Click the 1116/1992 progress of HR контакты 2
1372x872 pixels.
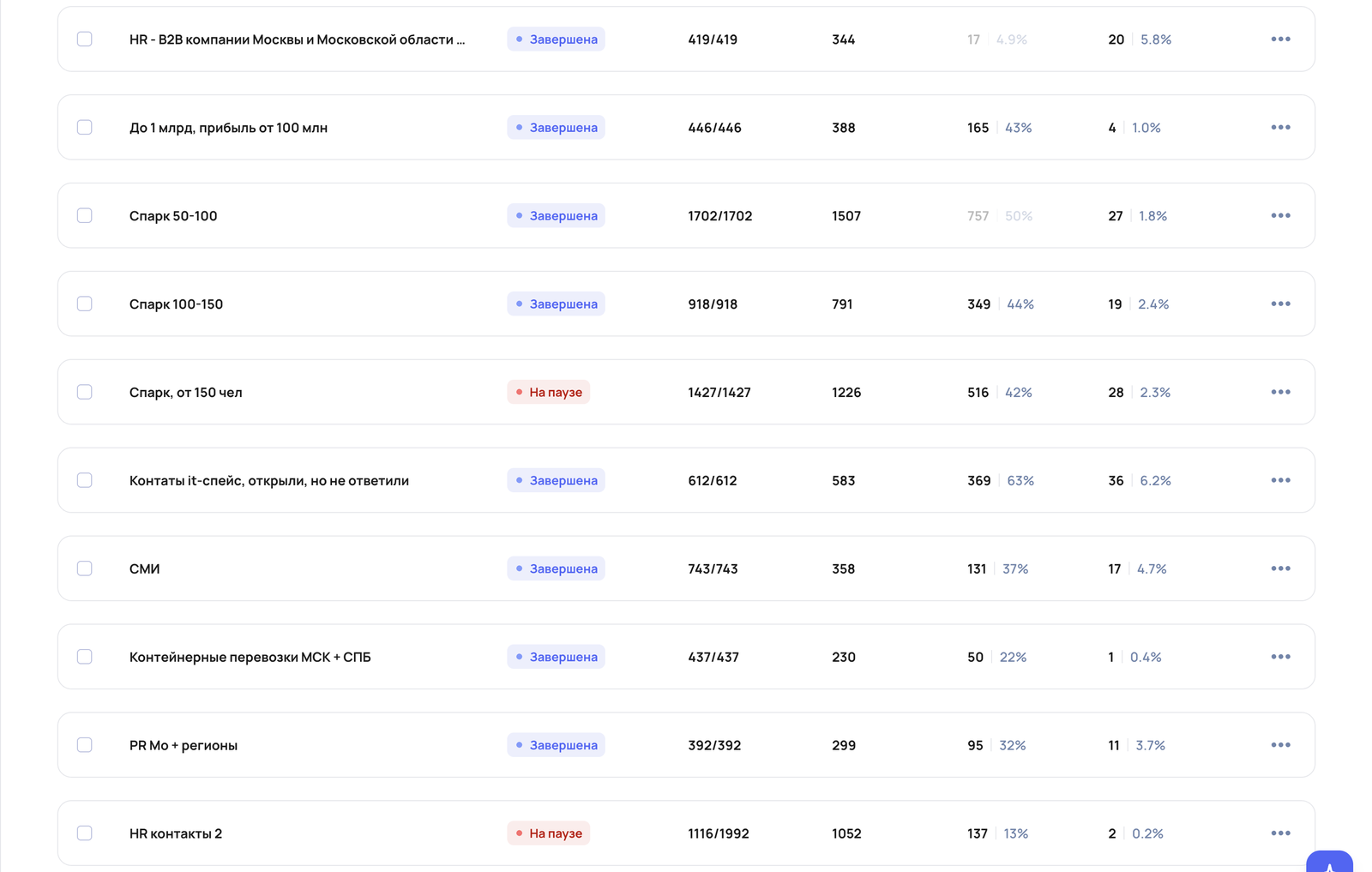tap(719, 833)
